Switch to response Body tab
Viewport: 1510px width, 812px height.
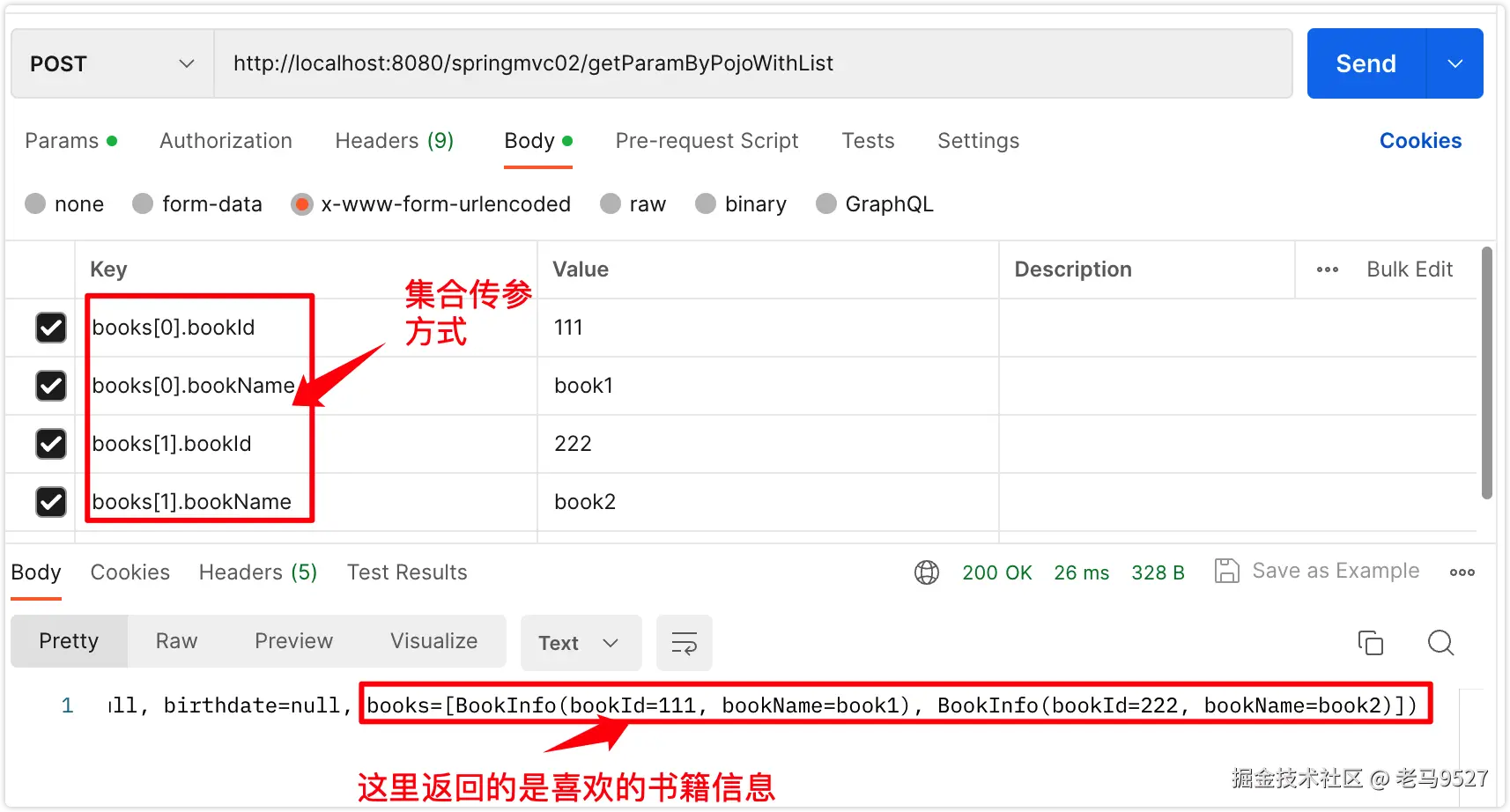(36, 572)
